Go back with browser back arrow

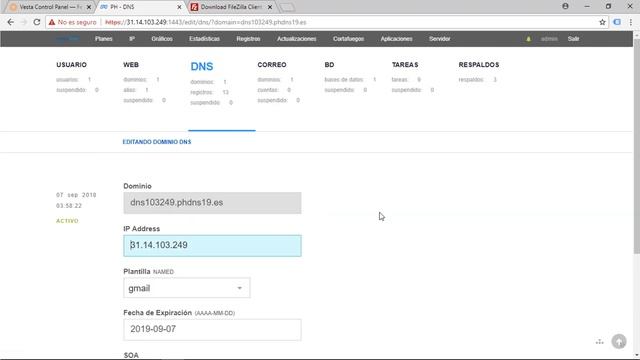point(11,22)
